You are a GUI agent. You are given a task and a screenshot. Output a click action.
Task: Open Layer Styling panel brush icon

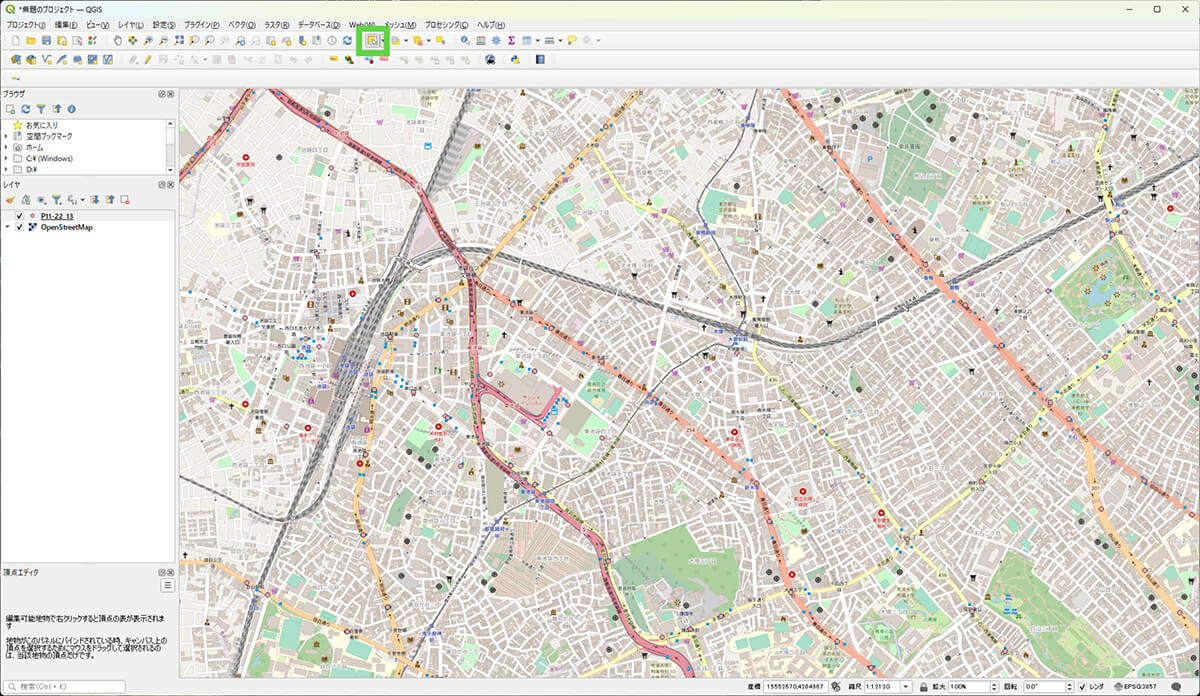tap(10, 200)
